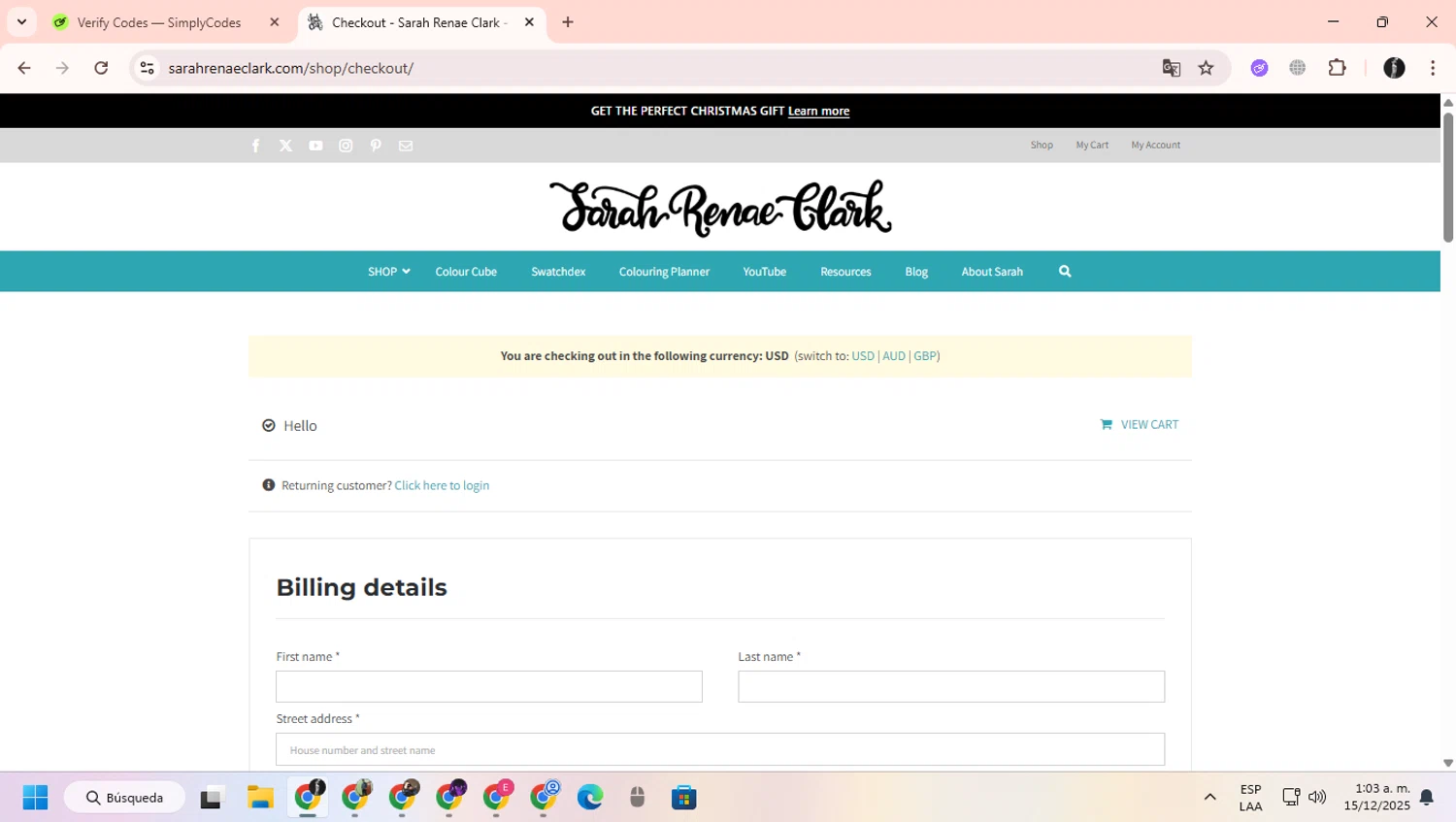The image size is (1456, 822).
Task: Open the About Sarah menu item
Action: pos(992,272)
